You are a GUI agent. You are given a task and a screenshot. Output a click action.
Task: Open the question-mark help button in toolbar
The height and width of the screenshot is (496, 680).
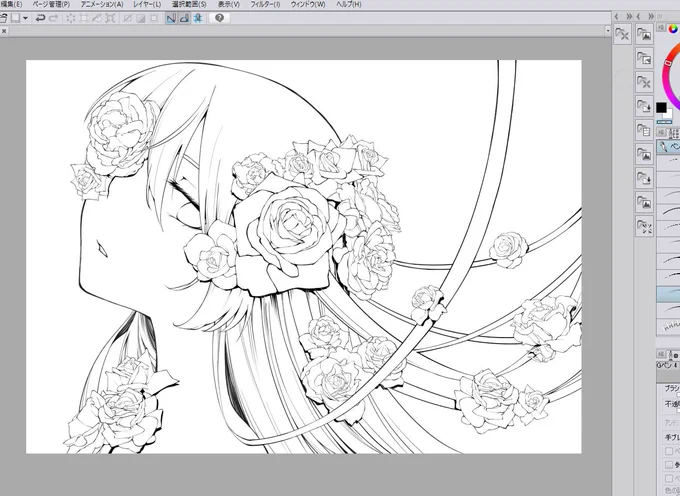[219, 18]
